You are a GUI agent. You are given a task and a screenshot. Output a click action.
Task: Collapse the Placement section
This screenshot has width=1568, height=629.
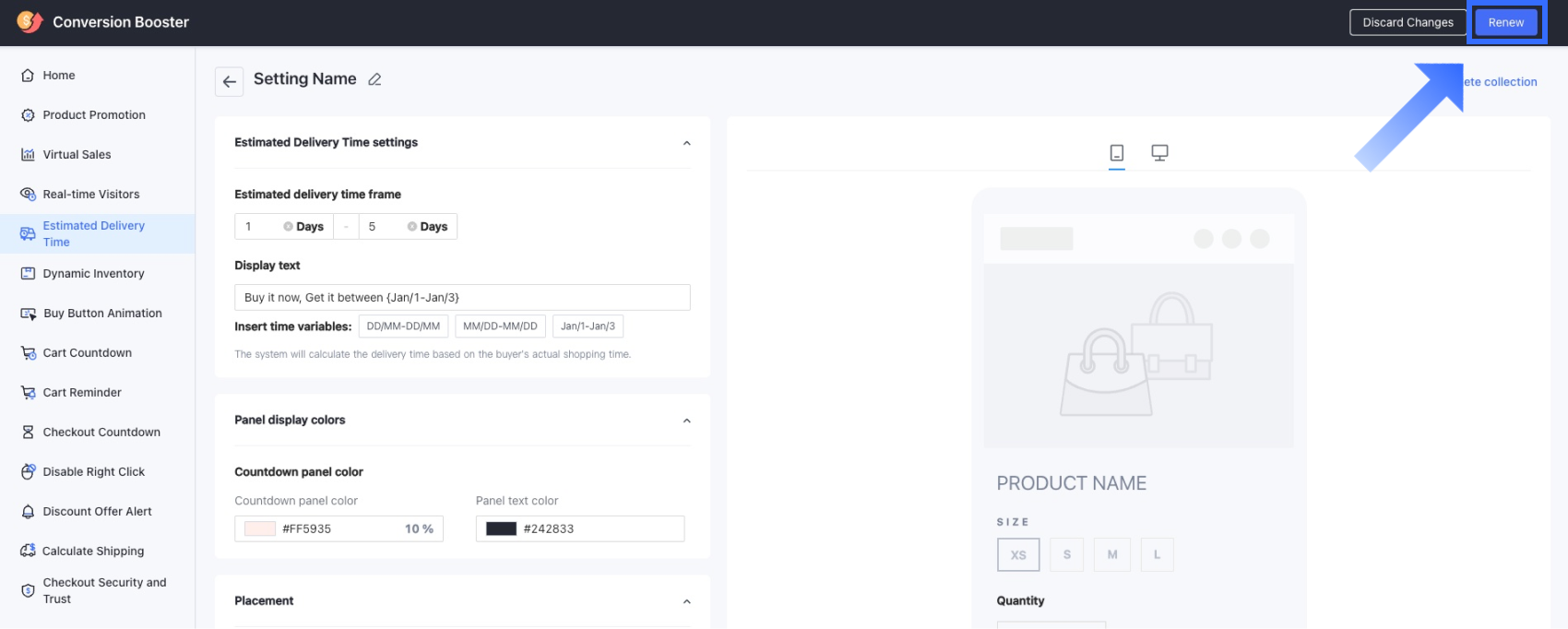(686, 601)
